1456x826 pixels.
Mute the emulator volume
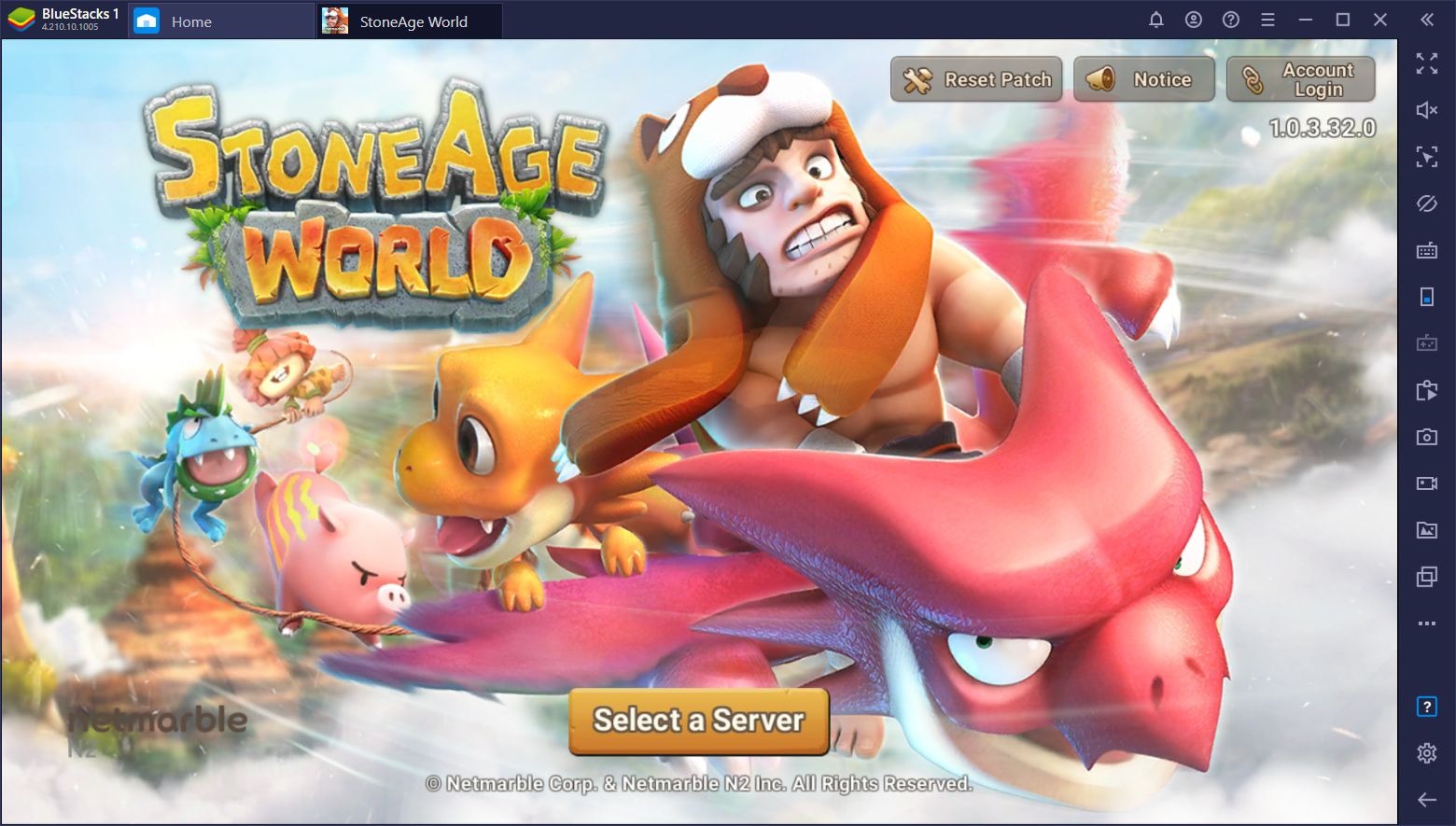click(x=1426, y=110)
